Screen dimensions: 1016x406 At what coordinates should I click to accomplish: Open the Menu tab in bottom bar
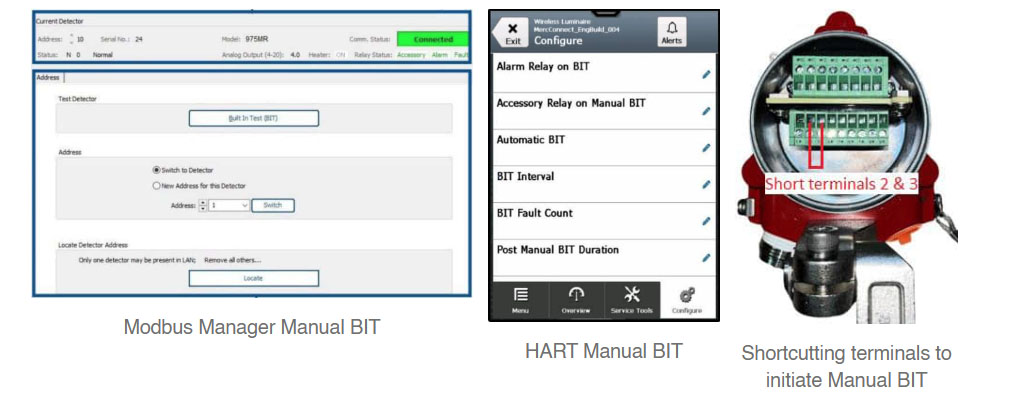[521, 300]
